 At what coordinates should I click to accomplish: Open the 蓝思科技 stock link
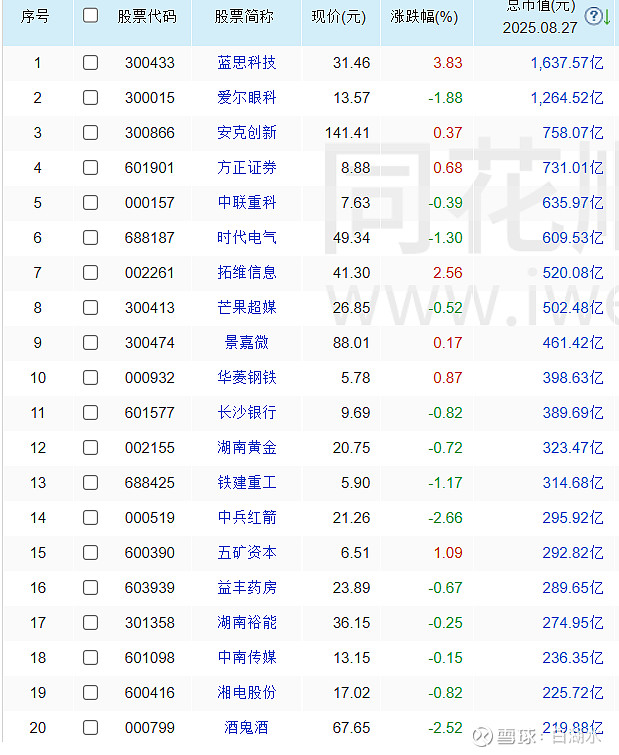pyautogui.click(x=246, y=63)
